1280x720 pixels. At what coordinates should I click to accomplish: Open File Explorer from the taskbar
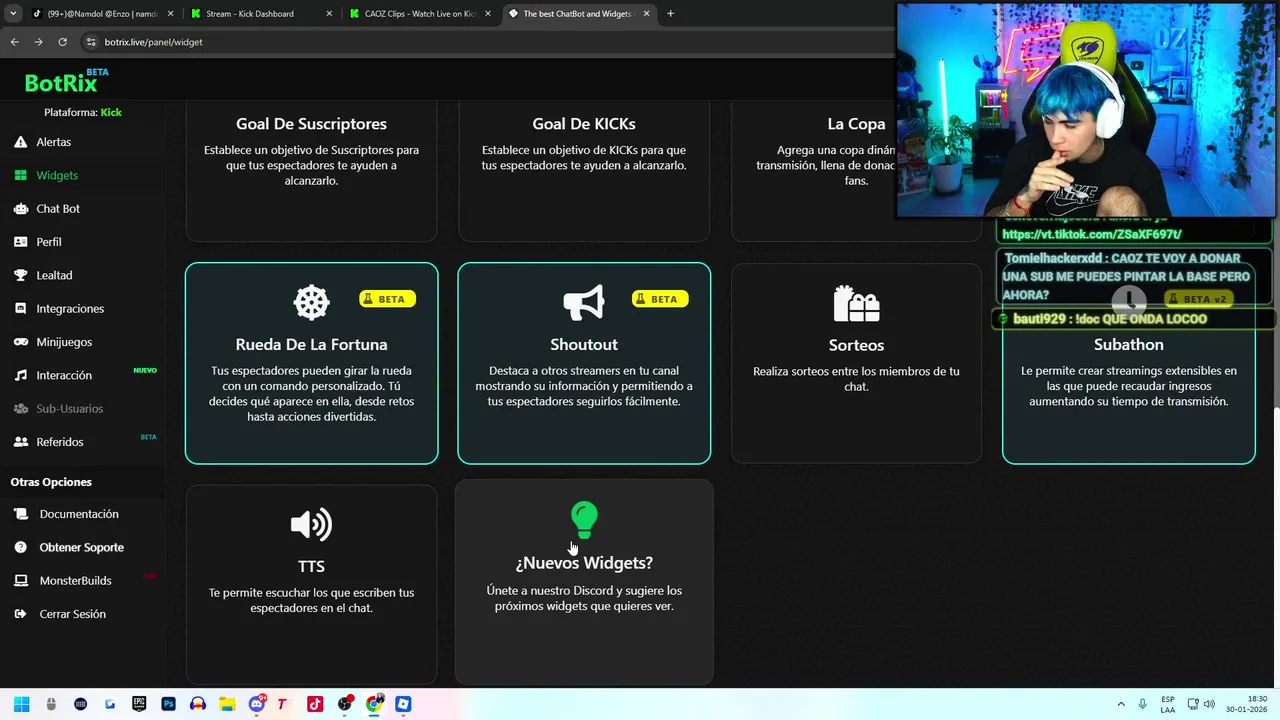pos(227,704)
